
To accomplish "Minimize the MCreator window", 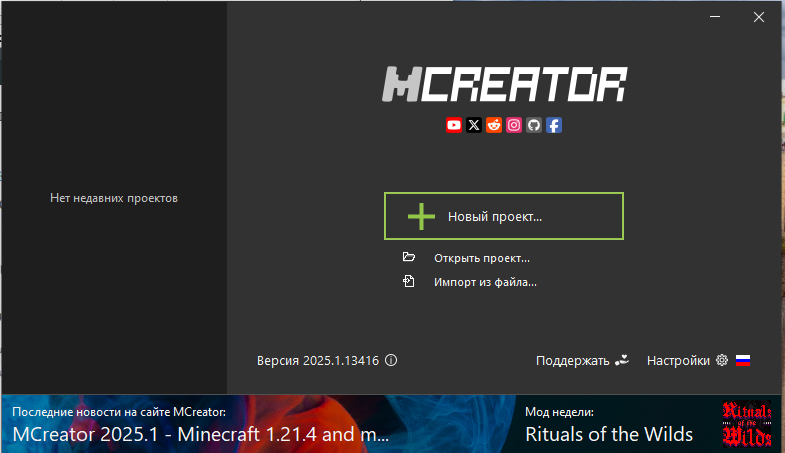I will [x=715, y=17].
